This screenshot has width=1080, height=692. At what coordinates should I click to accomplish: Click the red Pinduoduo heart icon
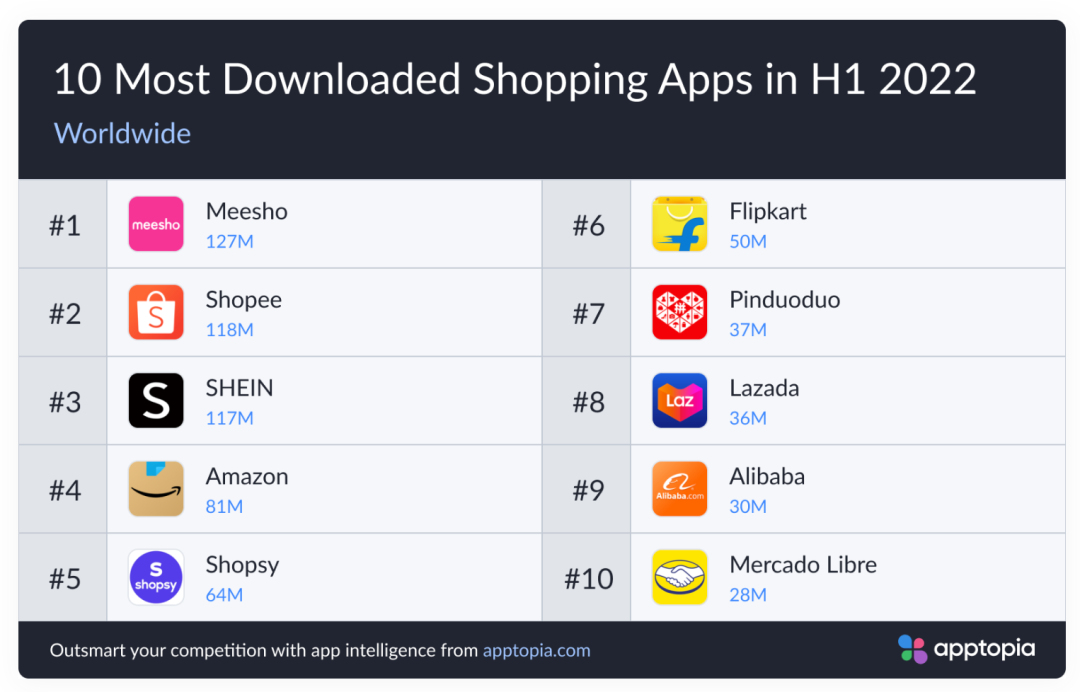tap(680, 312)
